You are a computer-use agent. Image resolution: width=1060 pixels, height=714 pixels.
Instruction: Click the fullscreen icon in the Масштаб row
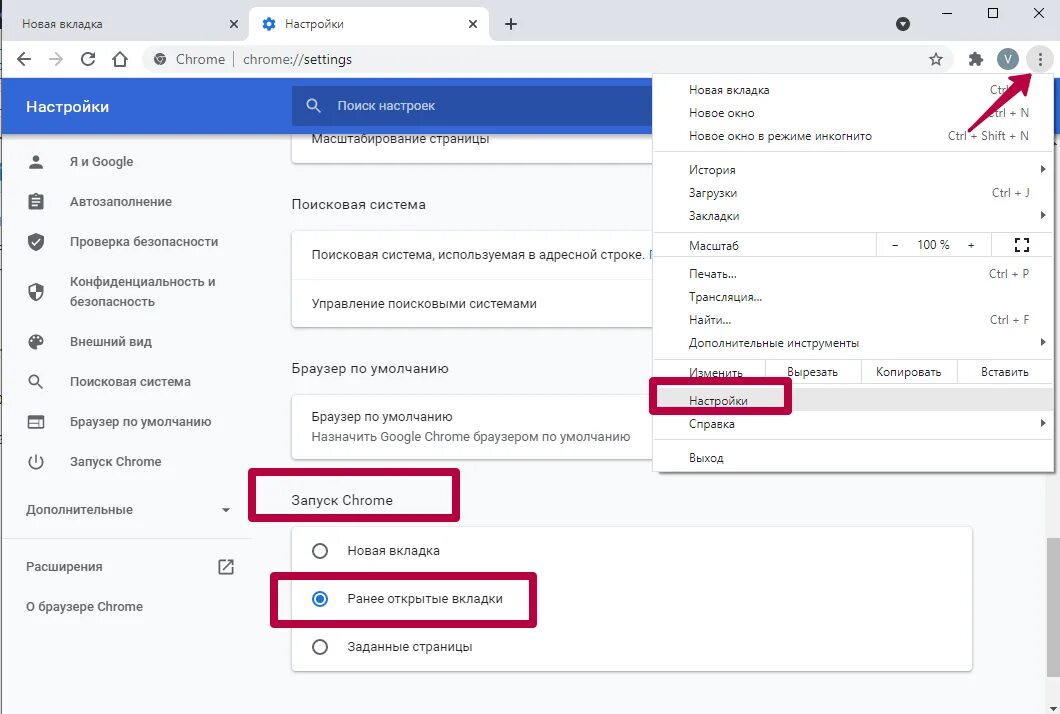coord(1021,245)
